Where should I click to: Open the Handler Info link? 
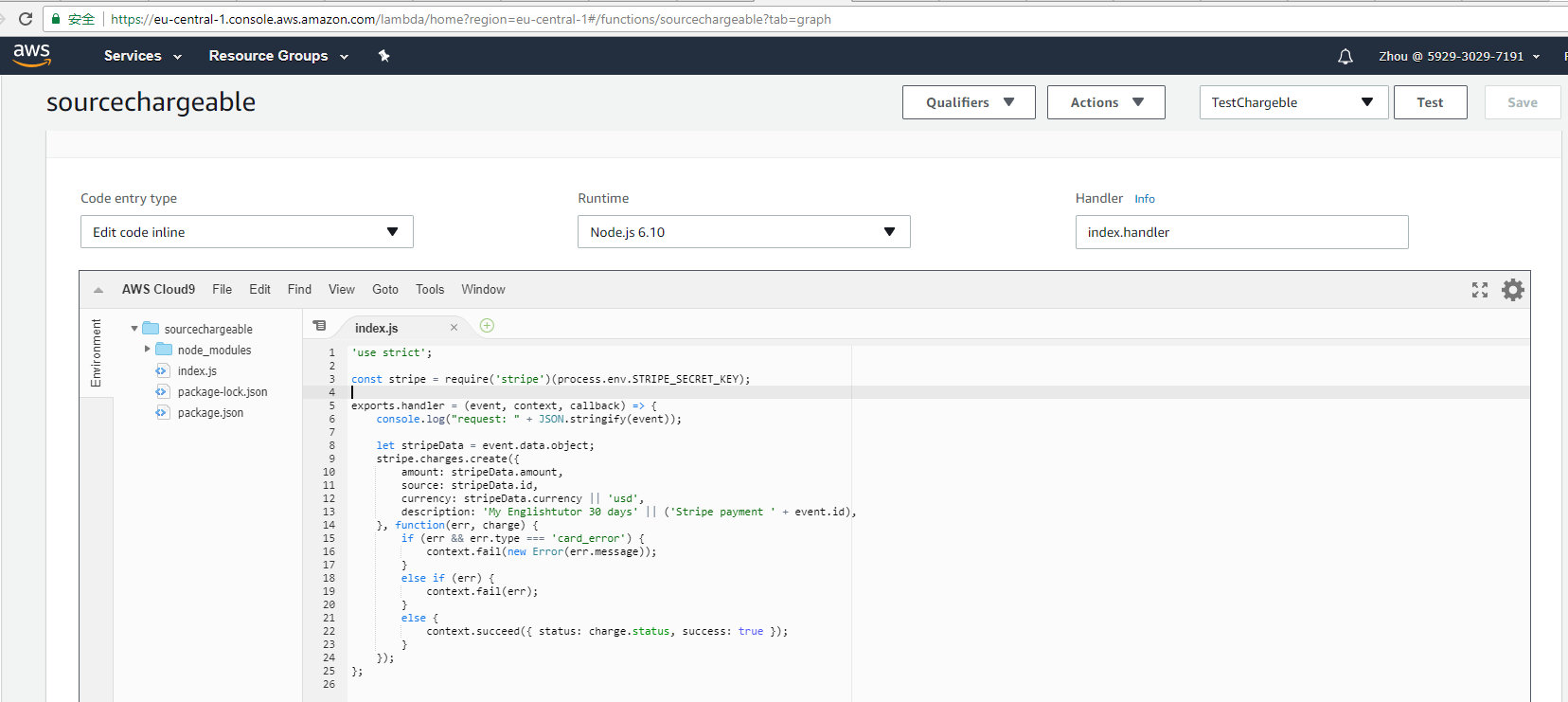pyautogui.click(x=1144, y=199)
